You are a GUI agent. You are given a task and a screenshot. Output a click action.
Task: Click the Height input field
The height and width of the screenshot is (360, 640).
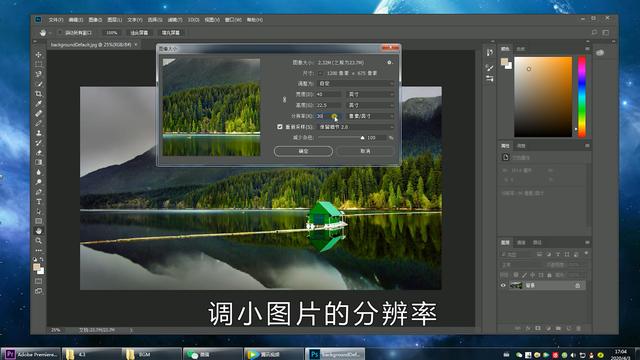point(329,105)
